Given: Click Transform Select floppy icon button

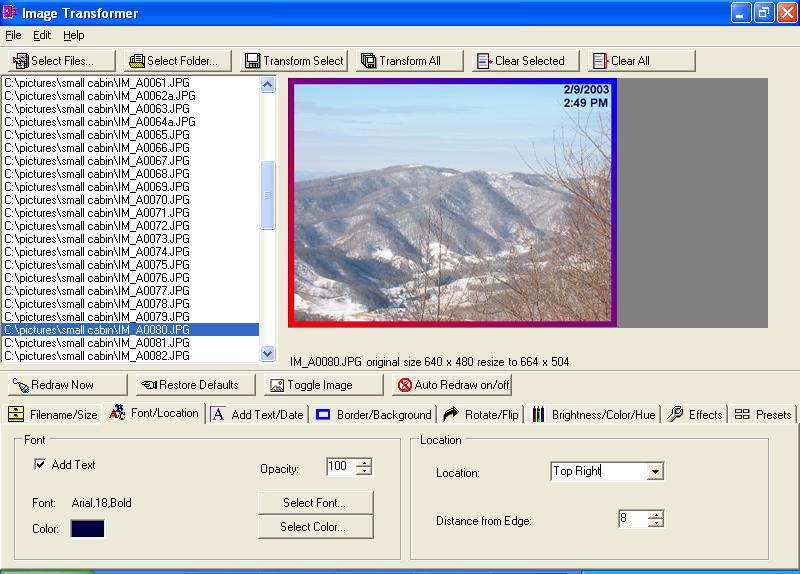Looking at the screenshot, I should click(294, 61).
